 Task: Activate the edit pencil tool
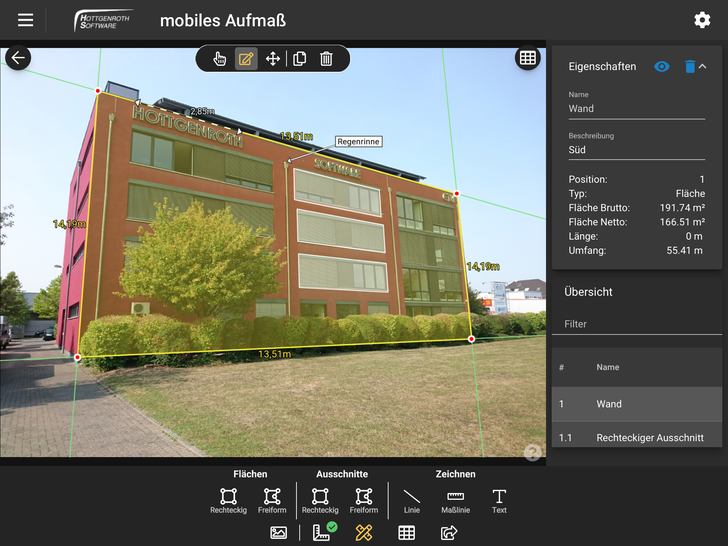(x=246, y=59)
